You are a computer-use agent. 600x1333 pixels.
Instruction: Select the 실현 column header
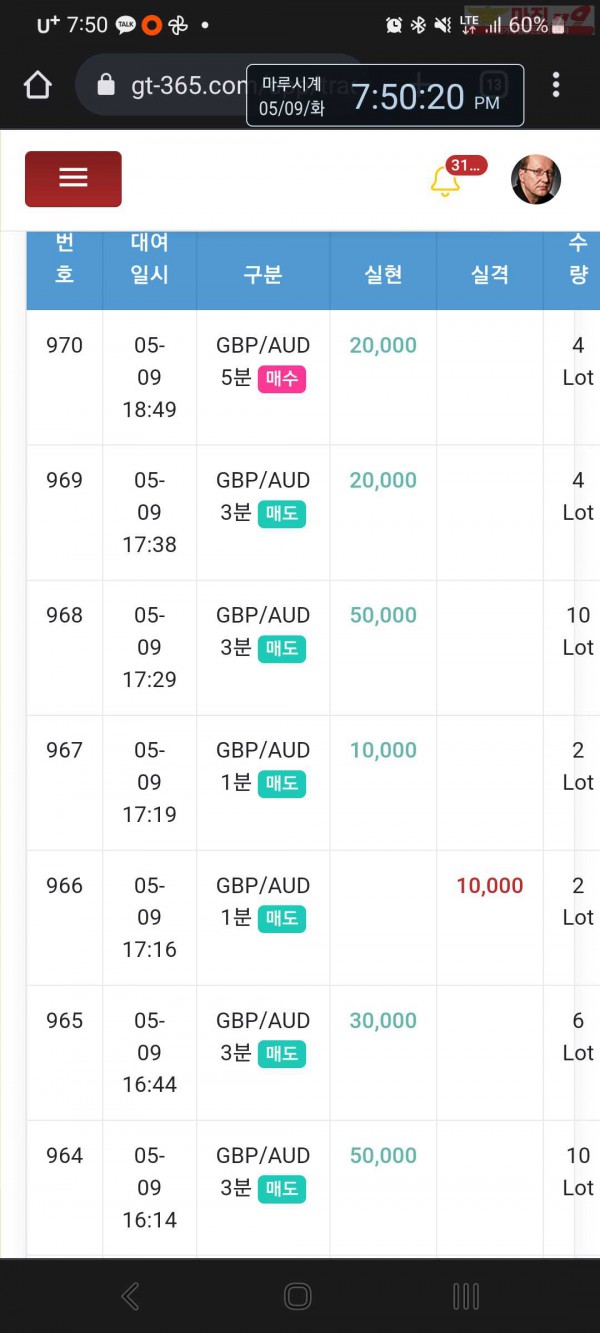coord(383,274)
